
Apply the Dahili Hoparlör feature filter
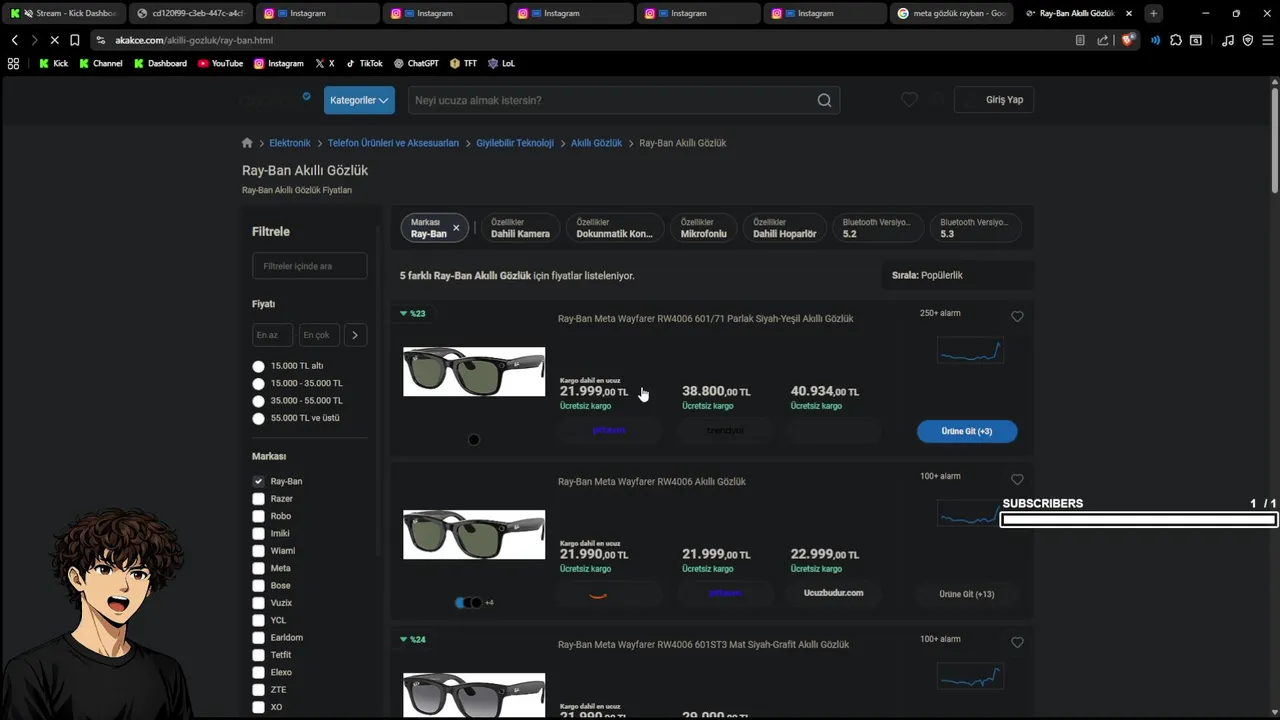point(784,228)
